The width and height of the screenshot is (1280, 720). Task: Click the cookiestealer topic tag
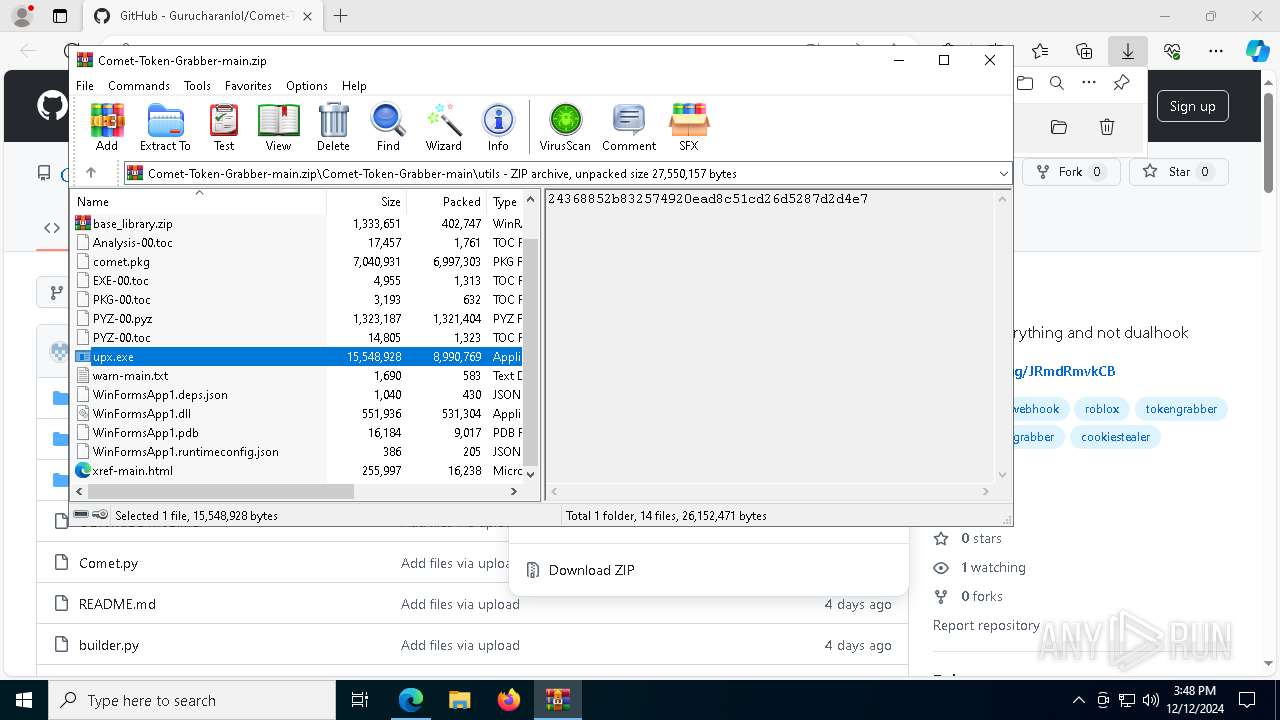coord(1115,437)
